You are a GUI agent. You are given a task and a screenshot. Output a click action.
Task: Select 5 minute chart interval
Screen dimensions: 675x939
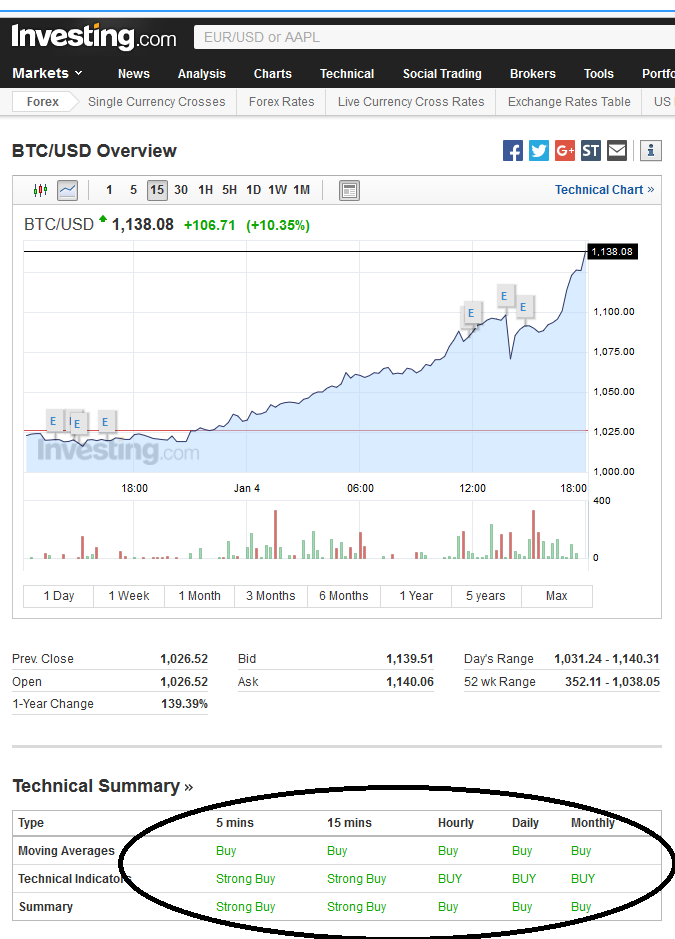(133, 190)
